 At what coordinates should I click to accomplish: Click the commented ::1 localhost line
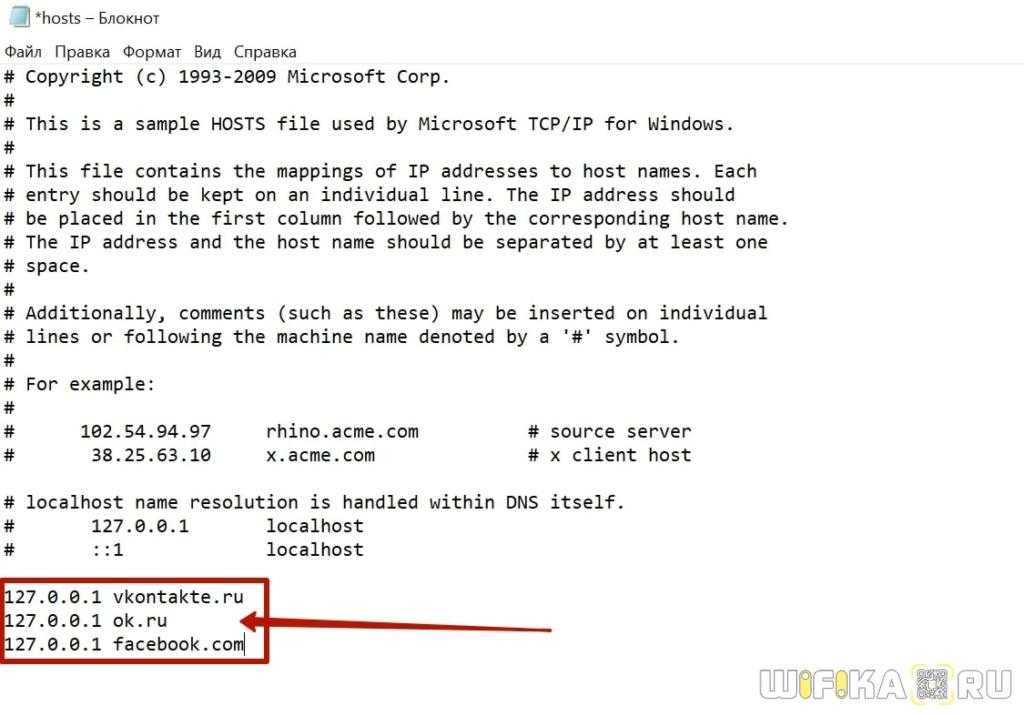point(184,549)
